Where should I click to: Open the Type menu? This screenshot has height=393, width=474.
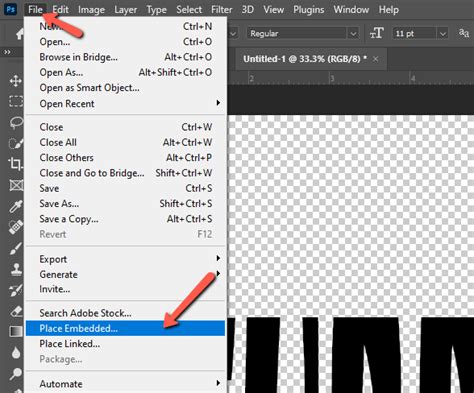(x=156, y=10)
